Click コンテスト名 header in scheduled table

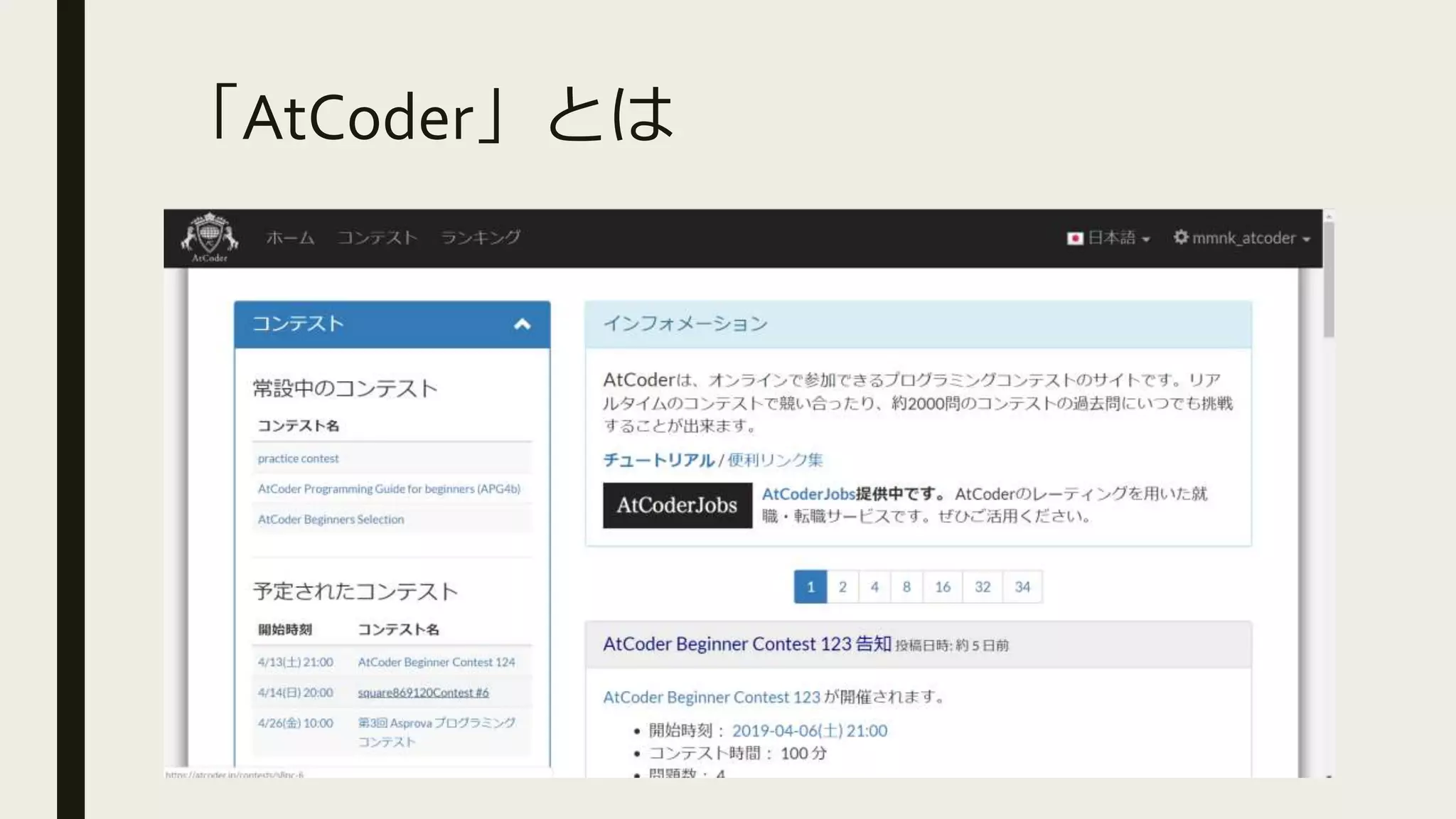click(398, 630)
